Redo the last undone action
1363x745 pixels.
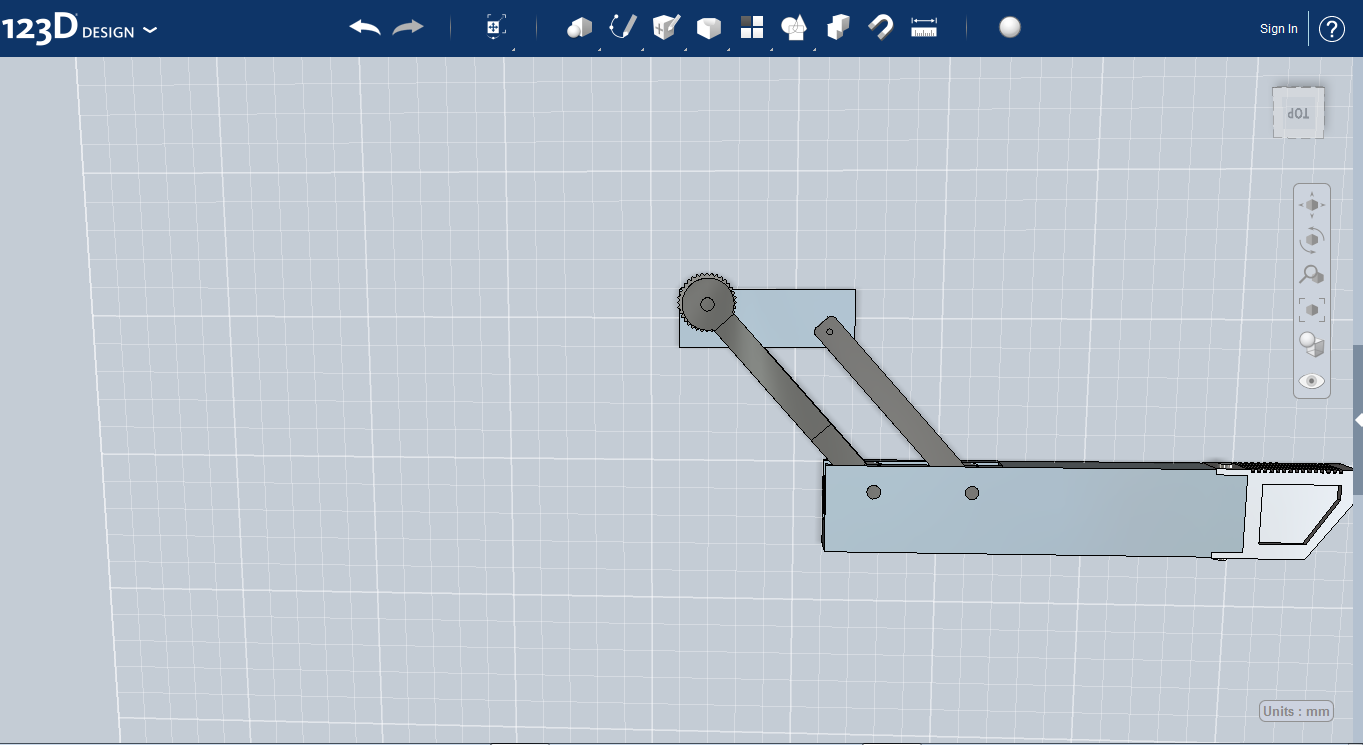click(408, 28)
